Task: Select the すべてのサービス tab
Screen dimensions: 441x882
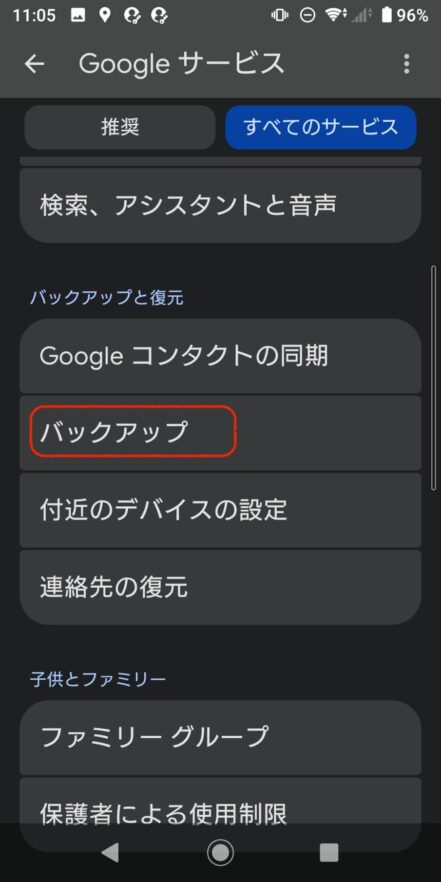Action: tap(321, 128)
